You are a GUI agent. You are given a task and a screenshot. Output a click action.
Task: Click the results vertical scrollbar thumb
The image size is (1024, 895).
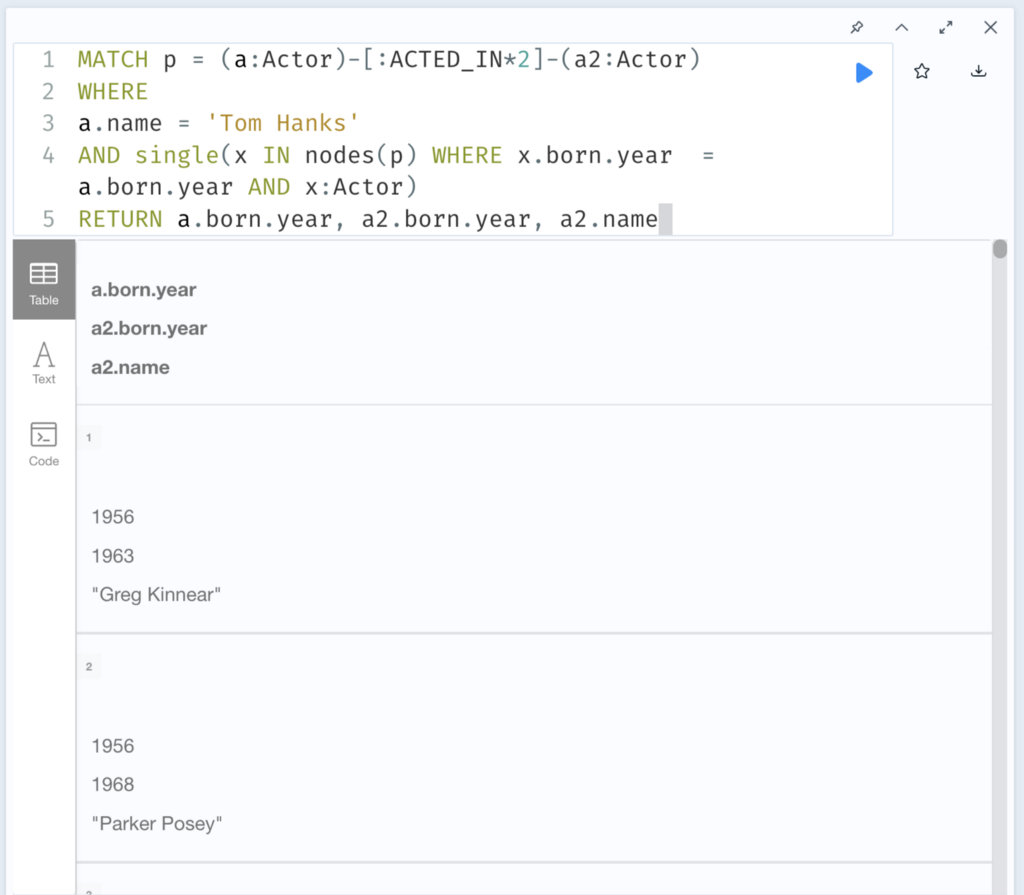(1000, 249)
